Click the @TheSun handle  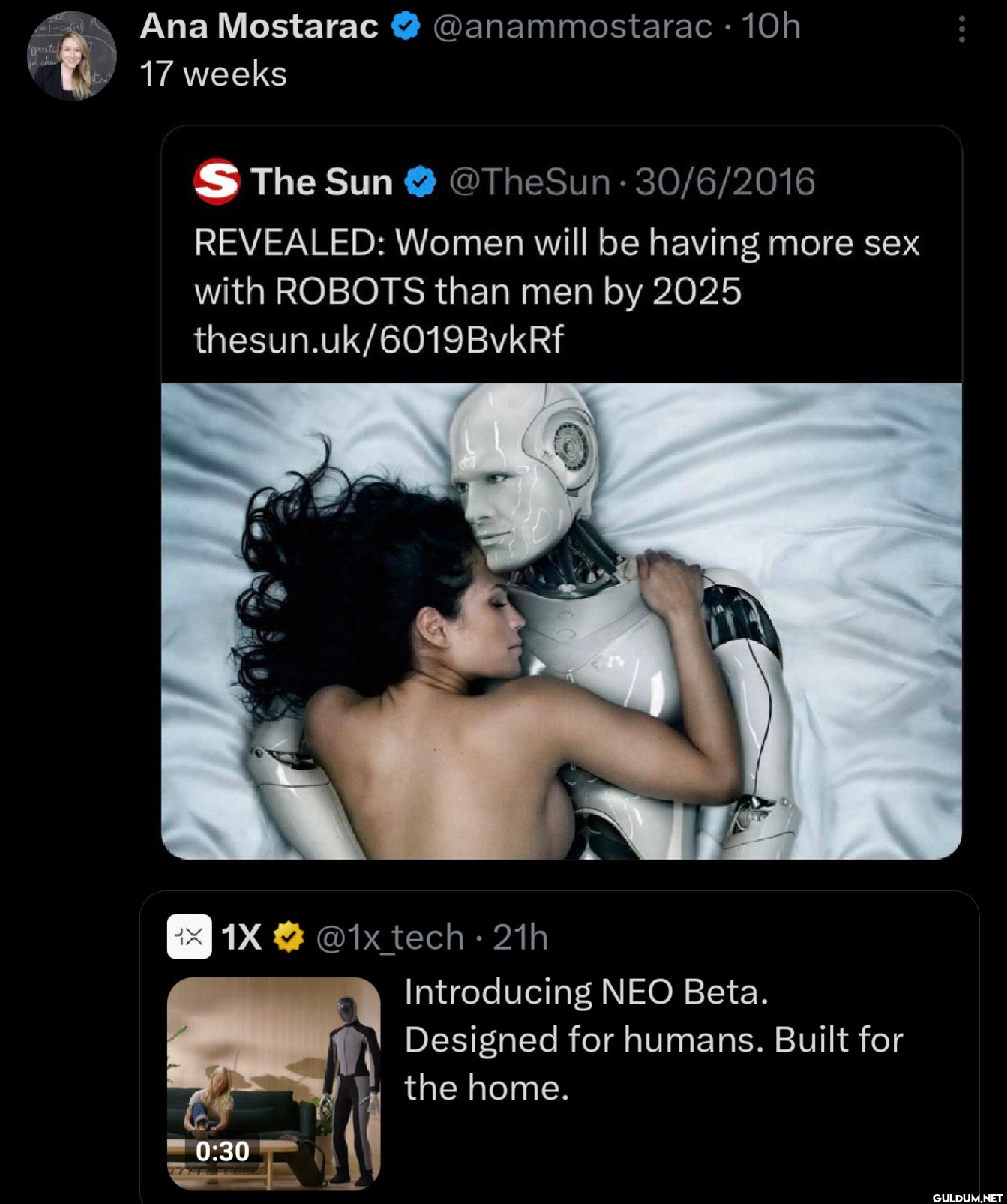tap(529, 182)
